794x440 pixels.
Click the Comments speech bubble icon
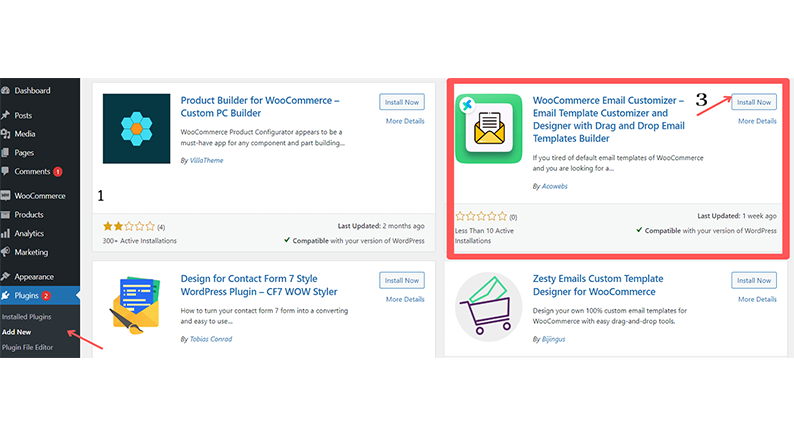point(6,172)
